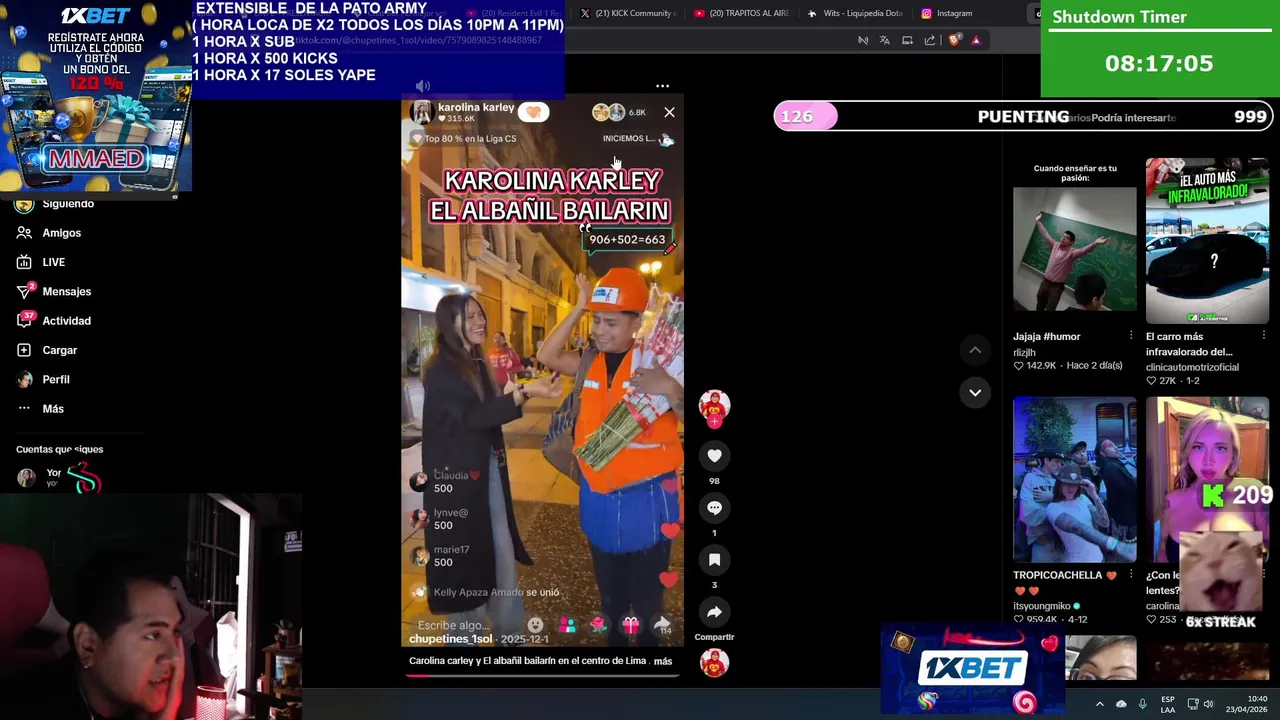Click the live follow heart button
This screenshot has height=720, width=1280.
(x=533, y=112)
